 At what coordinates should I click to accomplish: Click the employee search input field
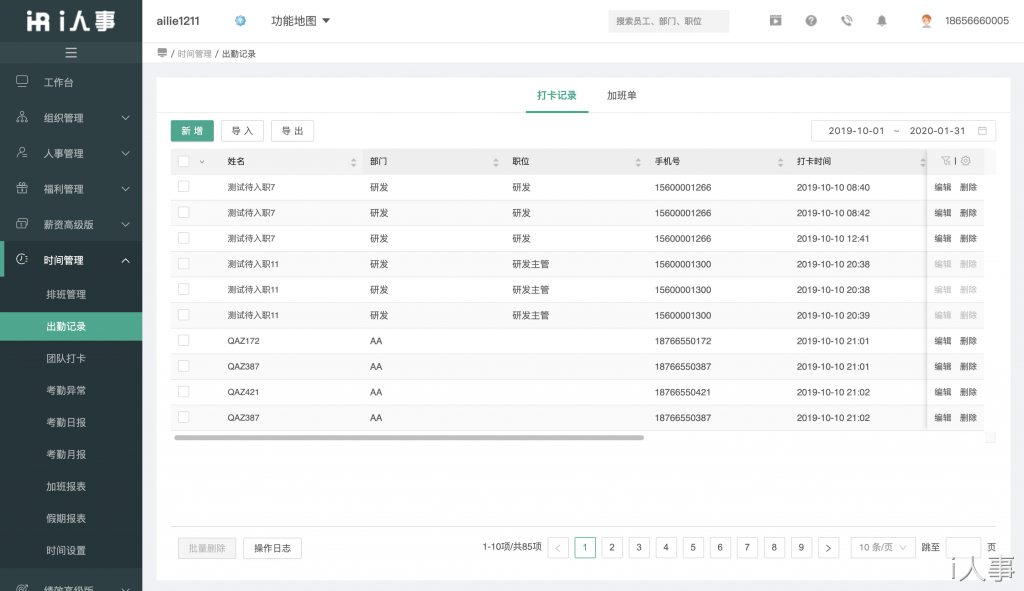pos(668,21)
